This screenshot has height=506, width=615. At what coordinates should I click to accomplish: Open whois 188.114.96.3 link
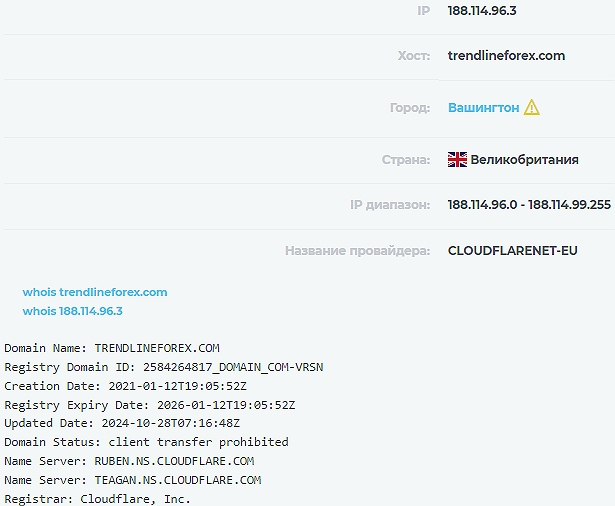coord(73,311)
